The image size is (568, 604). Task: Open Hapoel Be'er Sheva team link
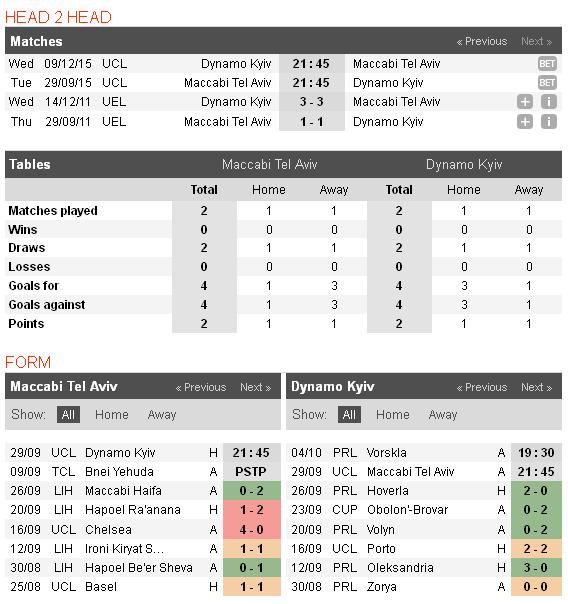(x=139, y=567)
